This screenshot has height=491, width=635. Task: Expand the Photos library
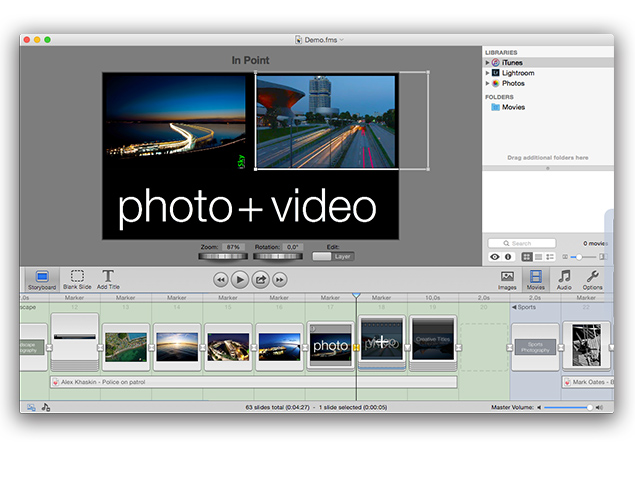[487, 83]
